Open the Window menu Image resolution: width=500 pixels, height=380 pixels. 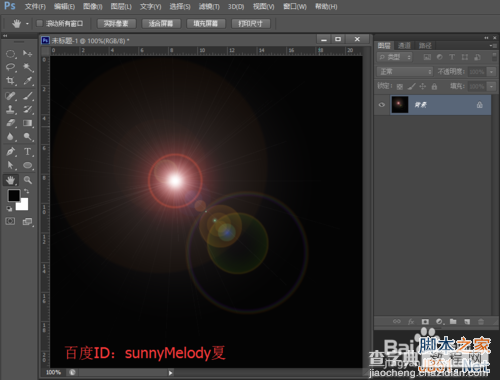(295, 7)
